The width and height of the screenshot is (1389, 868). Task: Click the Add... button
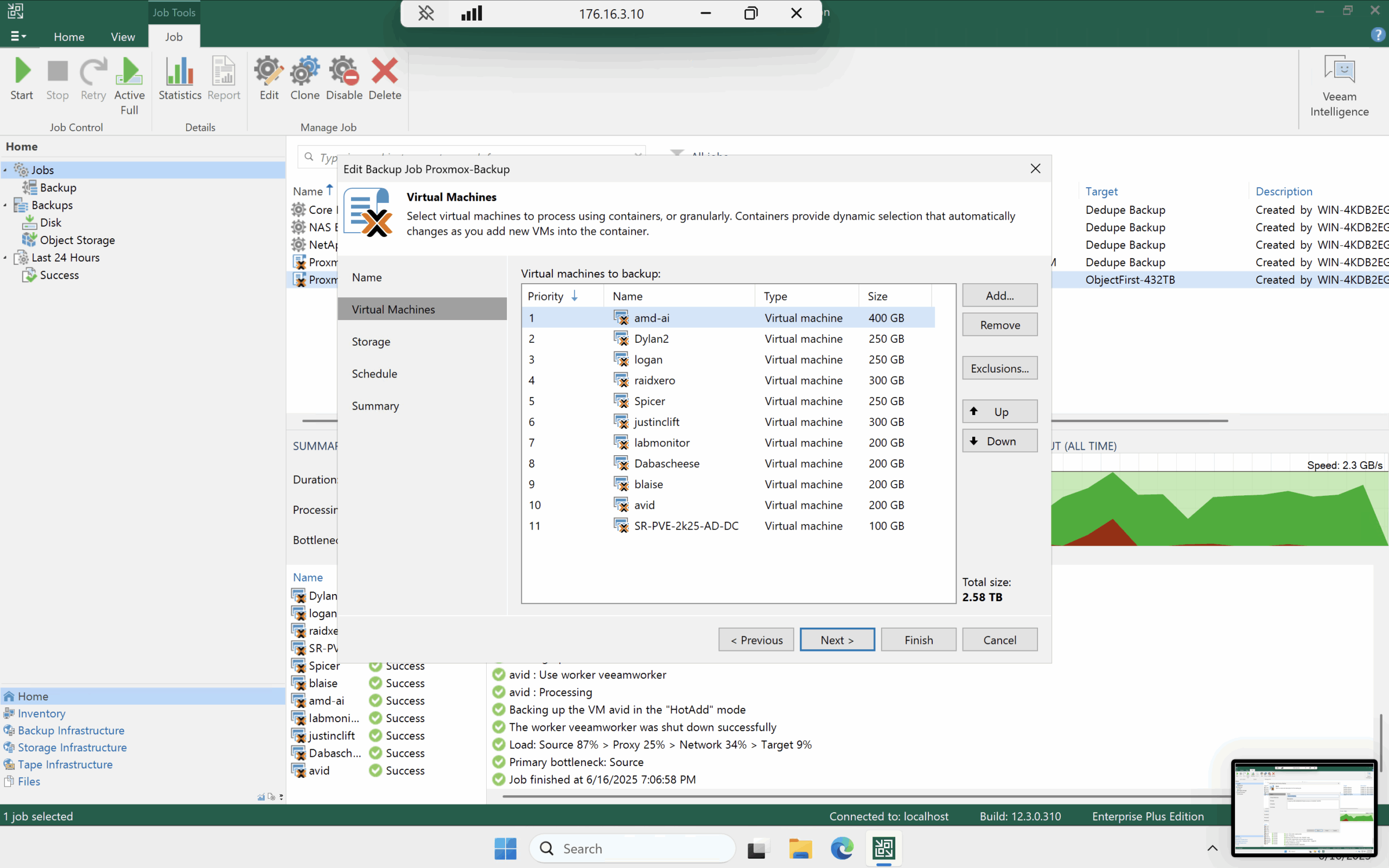1000,296
